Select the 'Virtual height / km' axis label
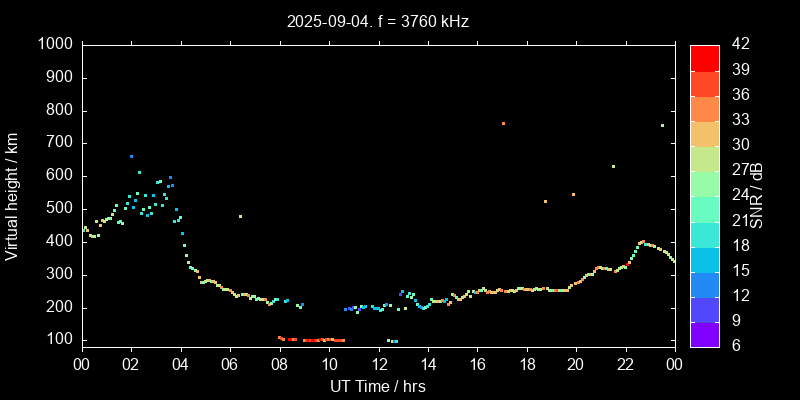The width and height of the screenshot is (800, 400). (x=12, y=195)
